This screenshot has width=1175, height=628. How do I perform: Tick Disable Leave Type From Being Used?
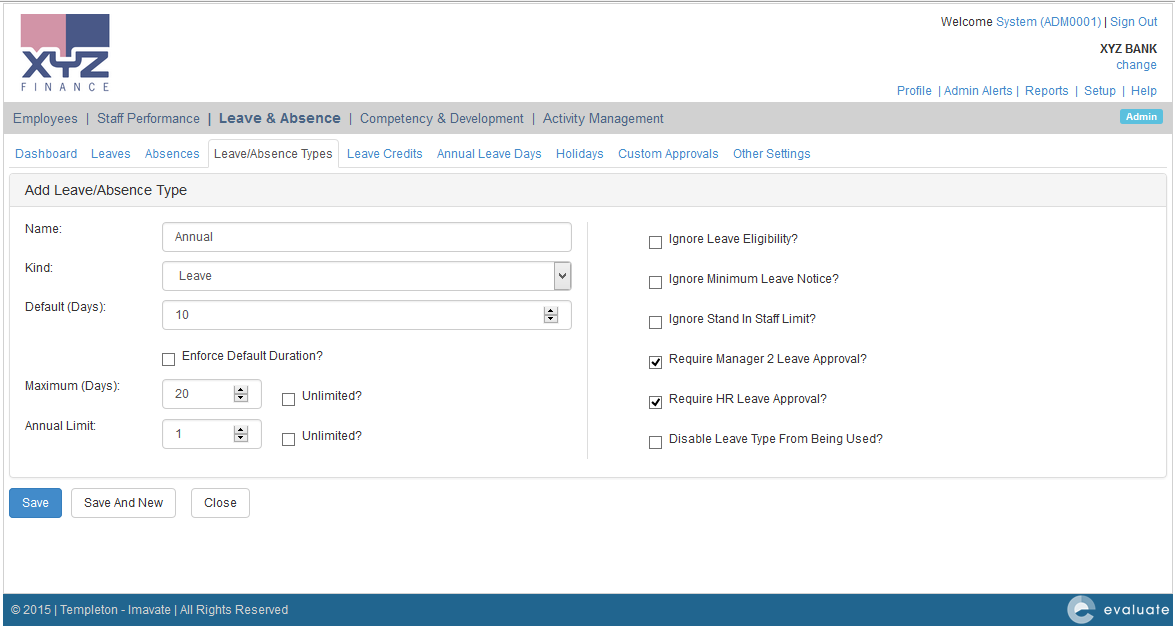click(x=656, y=442)
